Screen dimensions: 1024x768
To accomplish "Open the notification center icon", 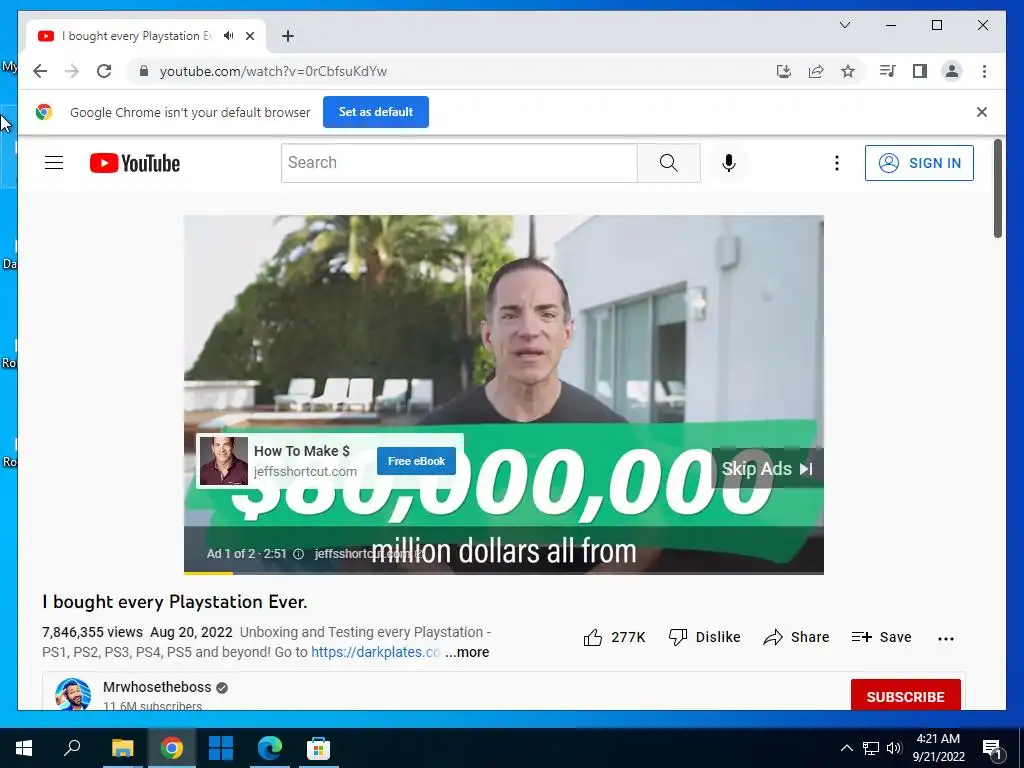I will click(x=992, y=748).
